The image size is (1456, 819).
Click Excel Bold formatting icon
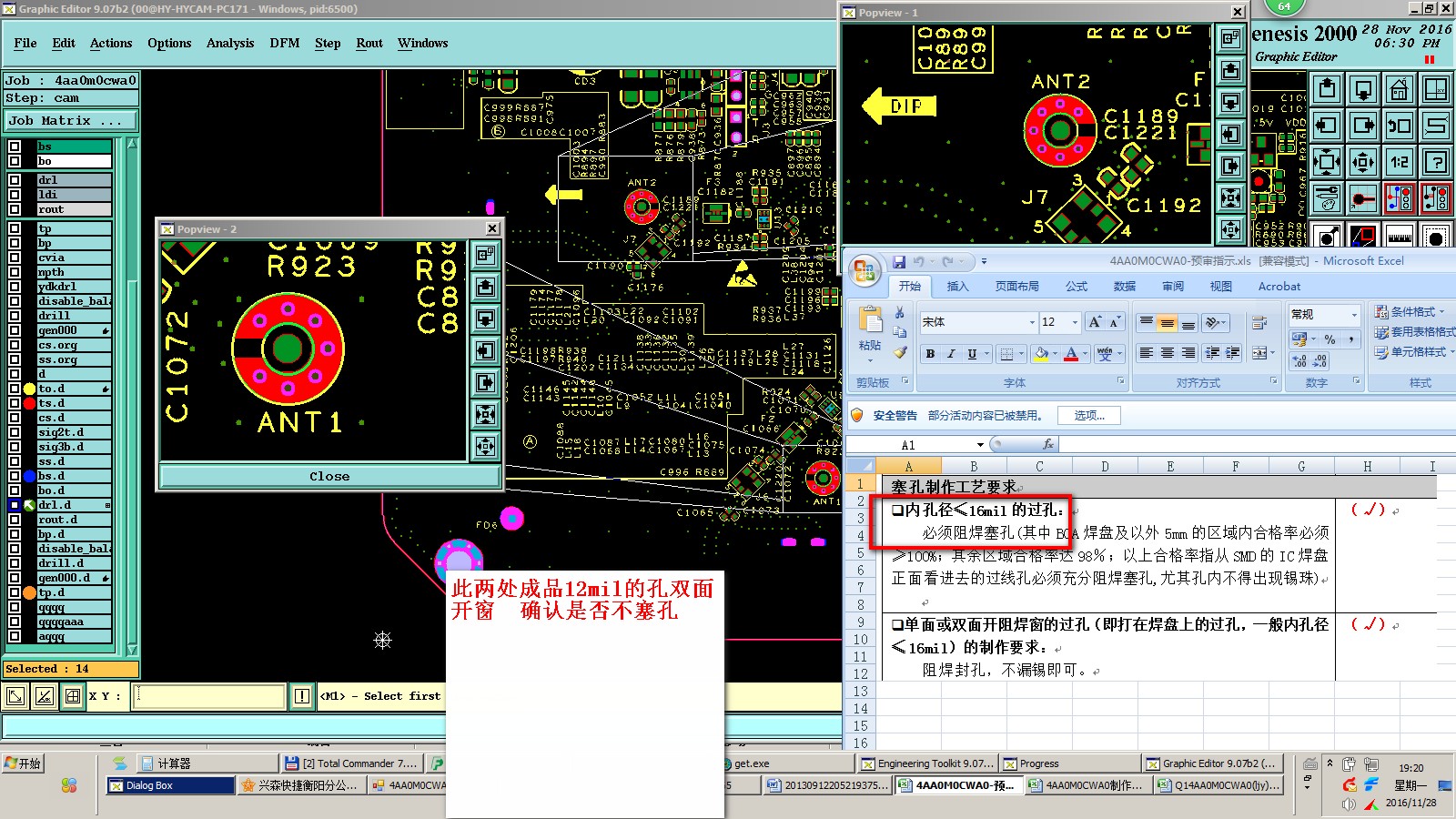tap(930, 354)
